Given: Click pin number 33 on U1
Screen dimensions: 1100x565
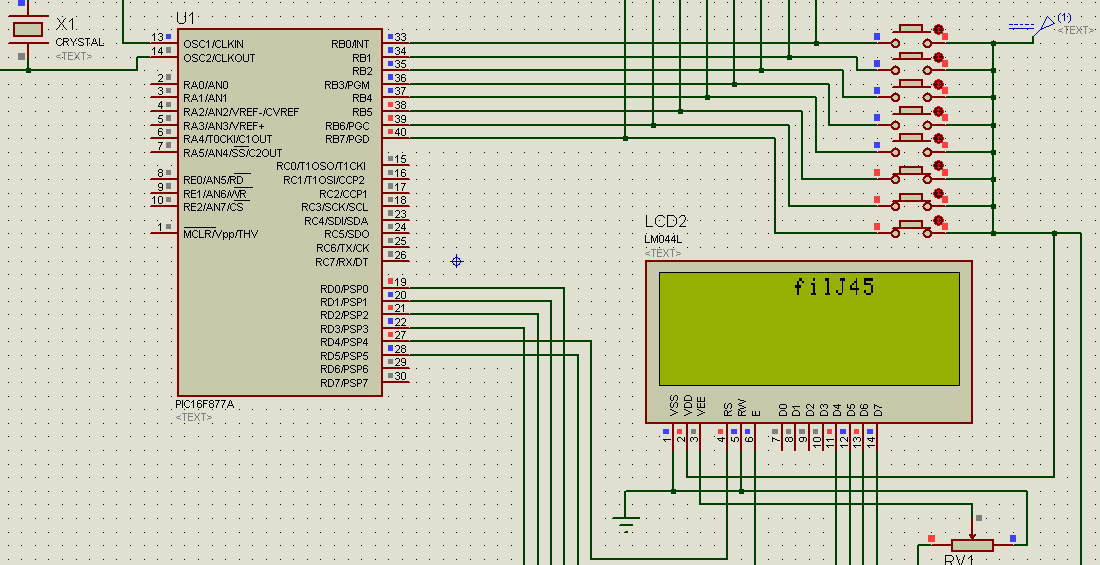Looking at the screenshot, I should tap(401, 37).
